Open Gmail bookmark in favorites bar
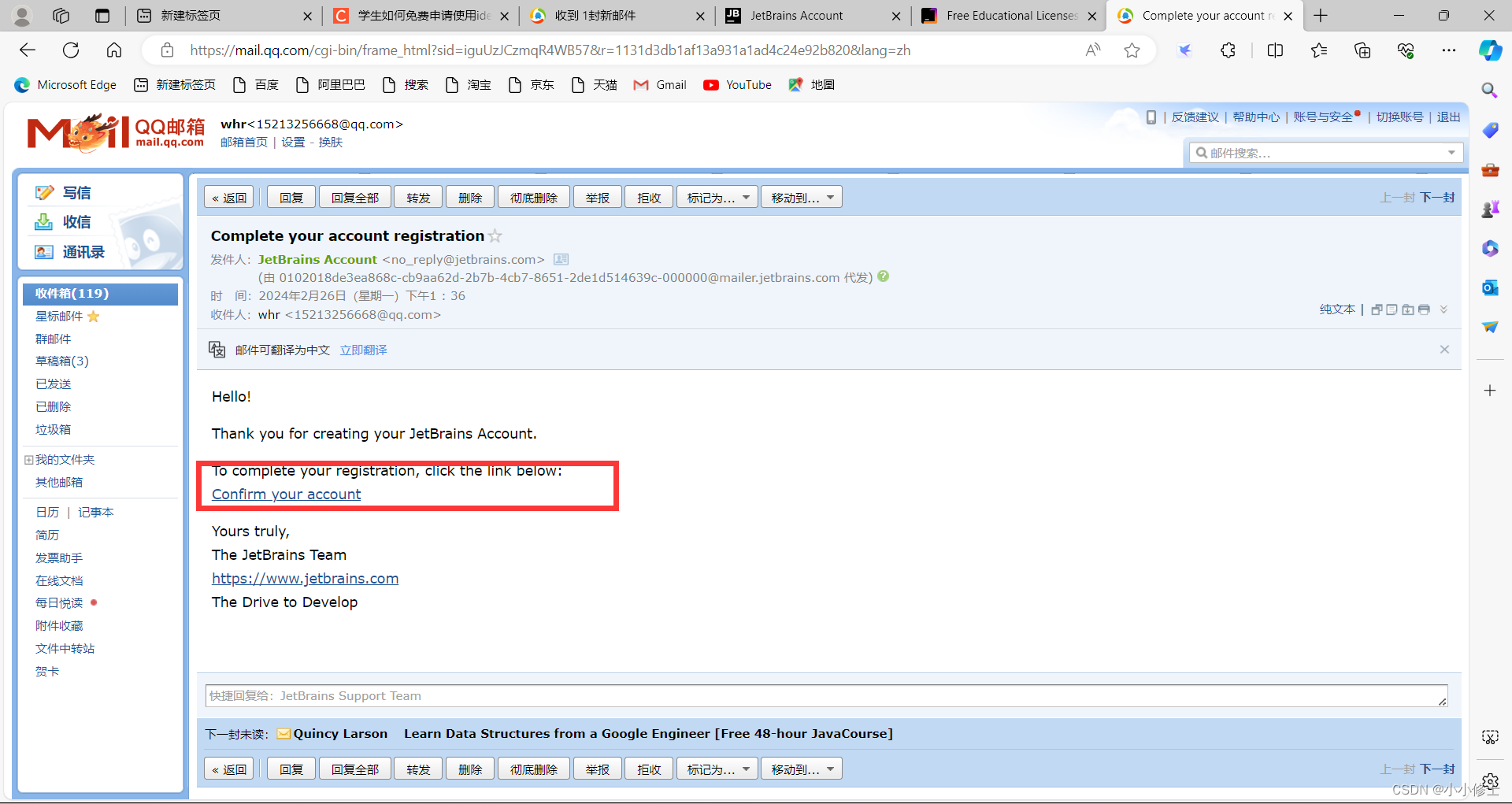Screen dimensions: 1512x804 (x=660, y=85)
